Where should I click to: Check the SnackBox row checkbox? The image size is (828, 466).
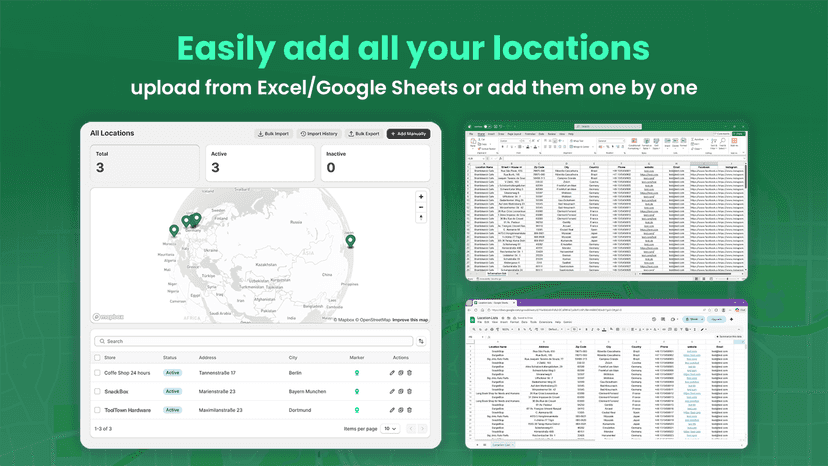97,392
